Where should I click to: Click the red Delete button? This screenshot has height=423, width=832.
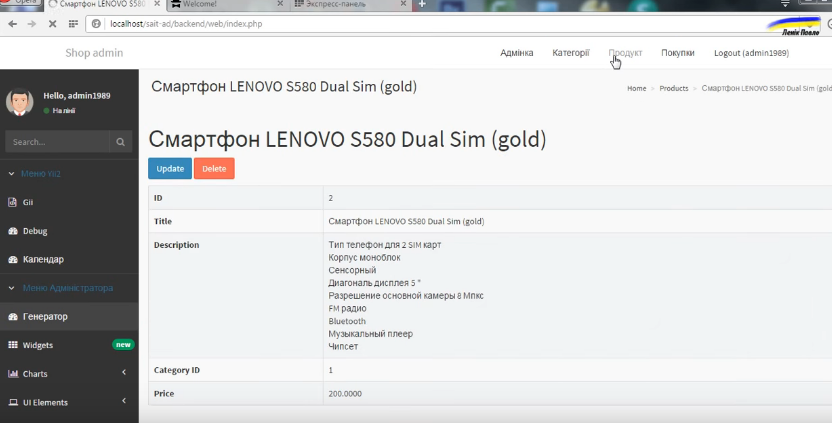[214, 168]
